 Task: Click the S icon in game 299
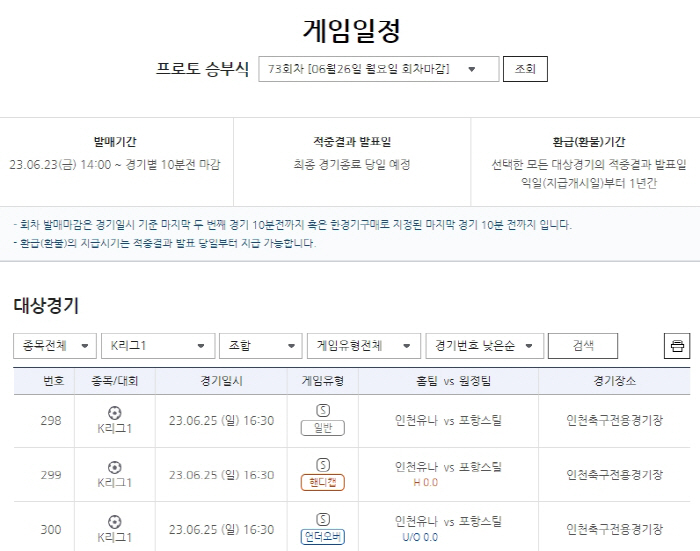[322, 465]
